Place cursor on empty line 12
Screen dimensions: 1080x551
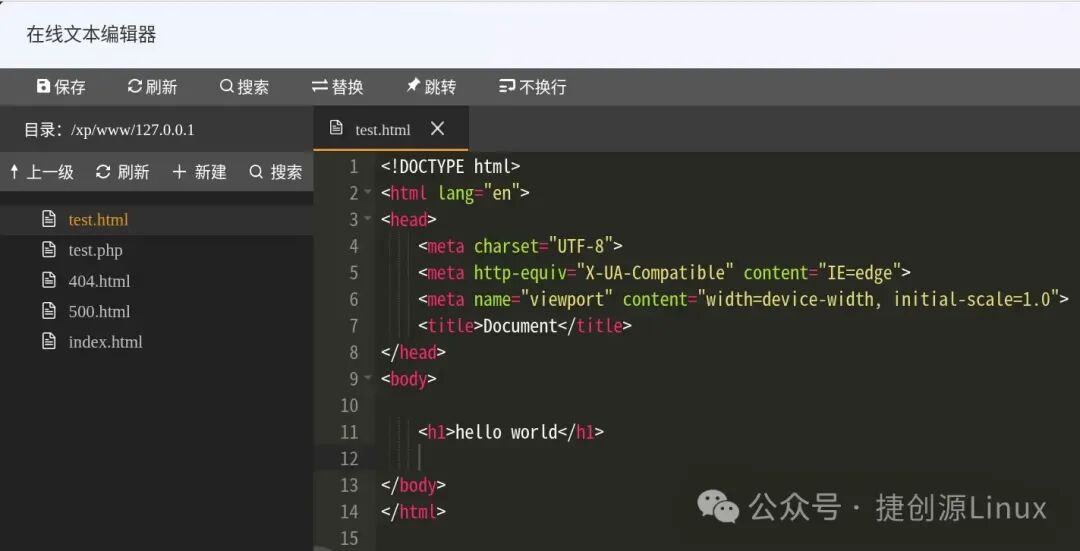coord(727,458)
